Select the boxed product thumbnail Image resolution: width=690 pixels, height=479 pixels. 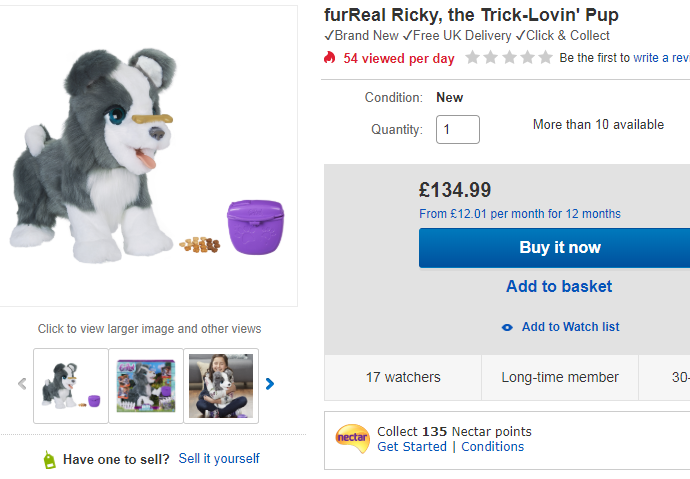(146, 385)
